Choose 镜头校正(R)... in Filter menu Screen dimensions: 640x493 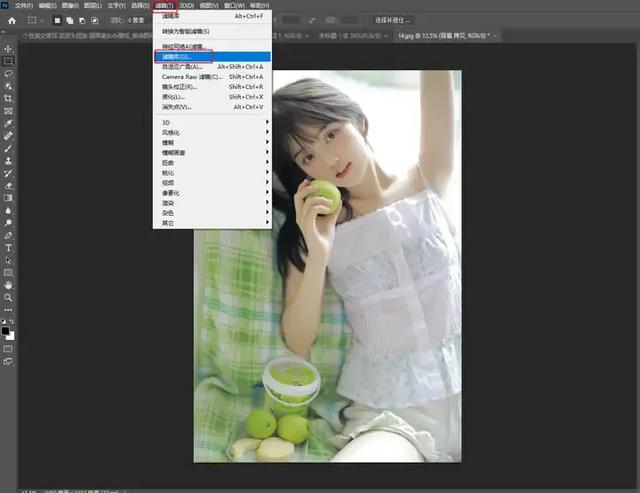pos(212,87)
